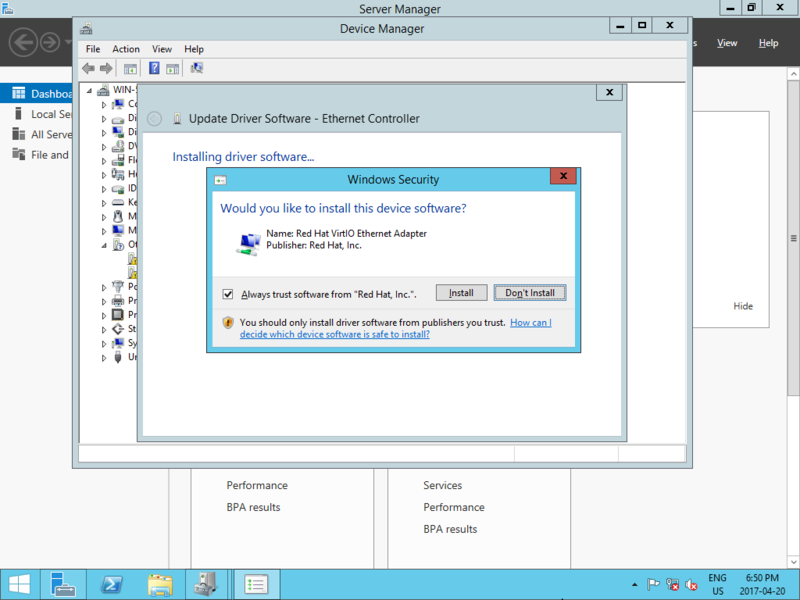800x600 pixels.
Task: Uncheck Always trust software from Red Hat
Action: pyautogui.click(x=228, y=294)
